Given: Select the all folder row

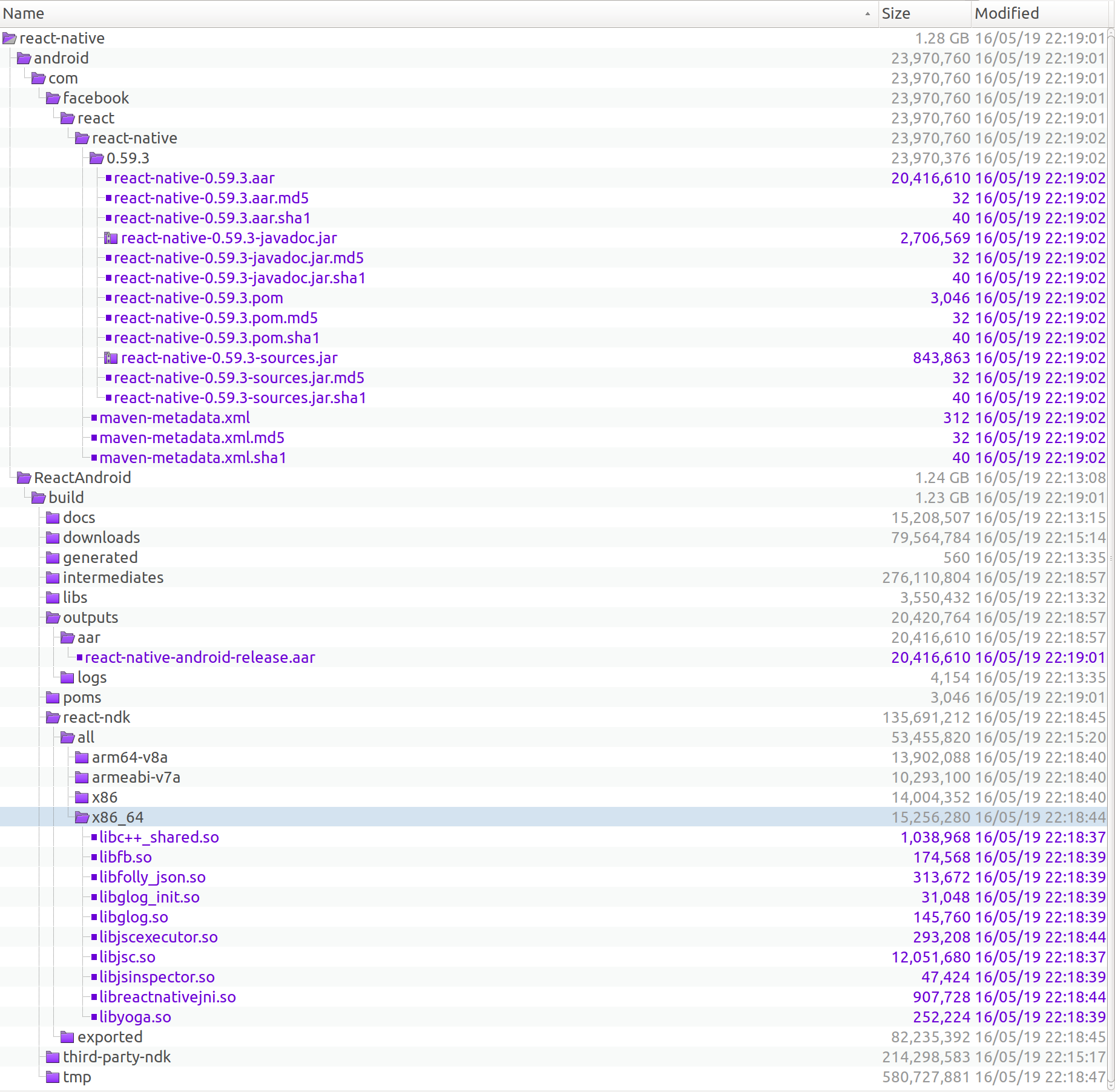Looking at the screenshot, I should coord(553,738).
